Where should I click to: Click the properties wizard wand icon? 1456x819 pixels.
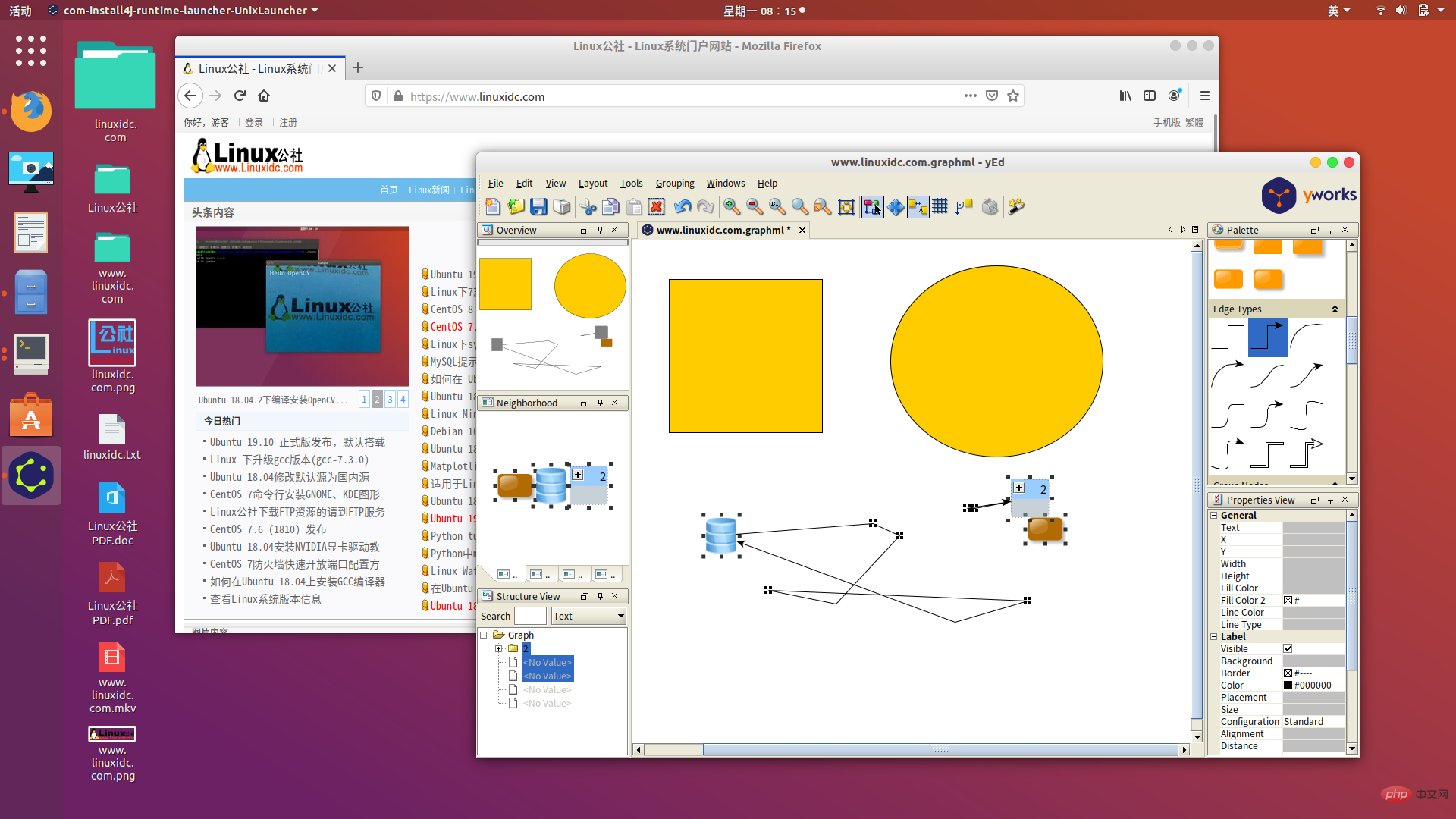point(1017,206)
